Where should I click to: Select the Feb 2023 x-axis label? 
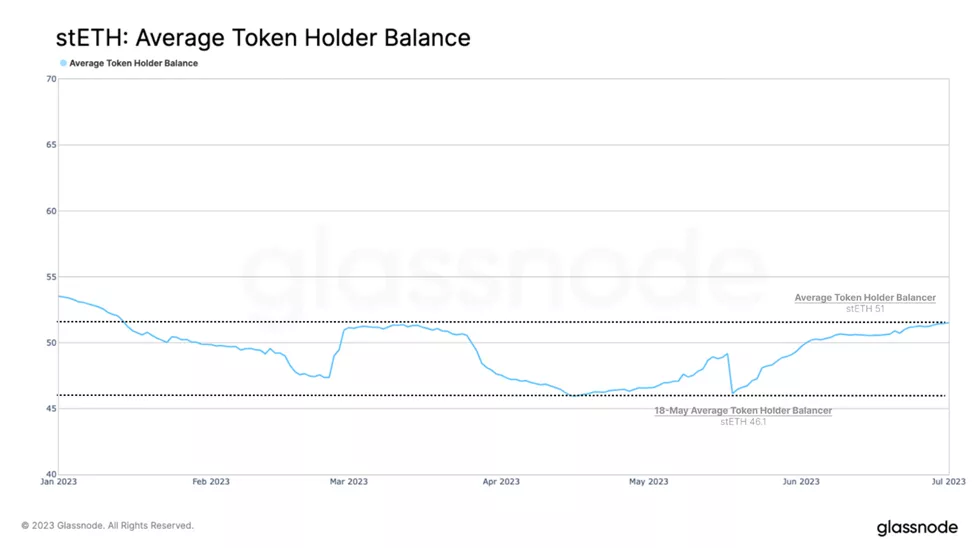(x=211, y=481)
